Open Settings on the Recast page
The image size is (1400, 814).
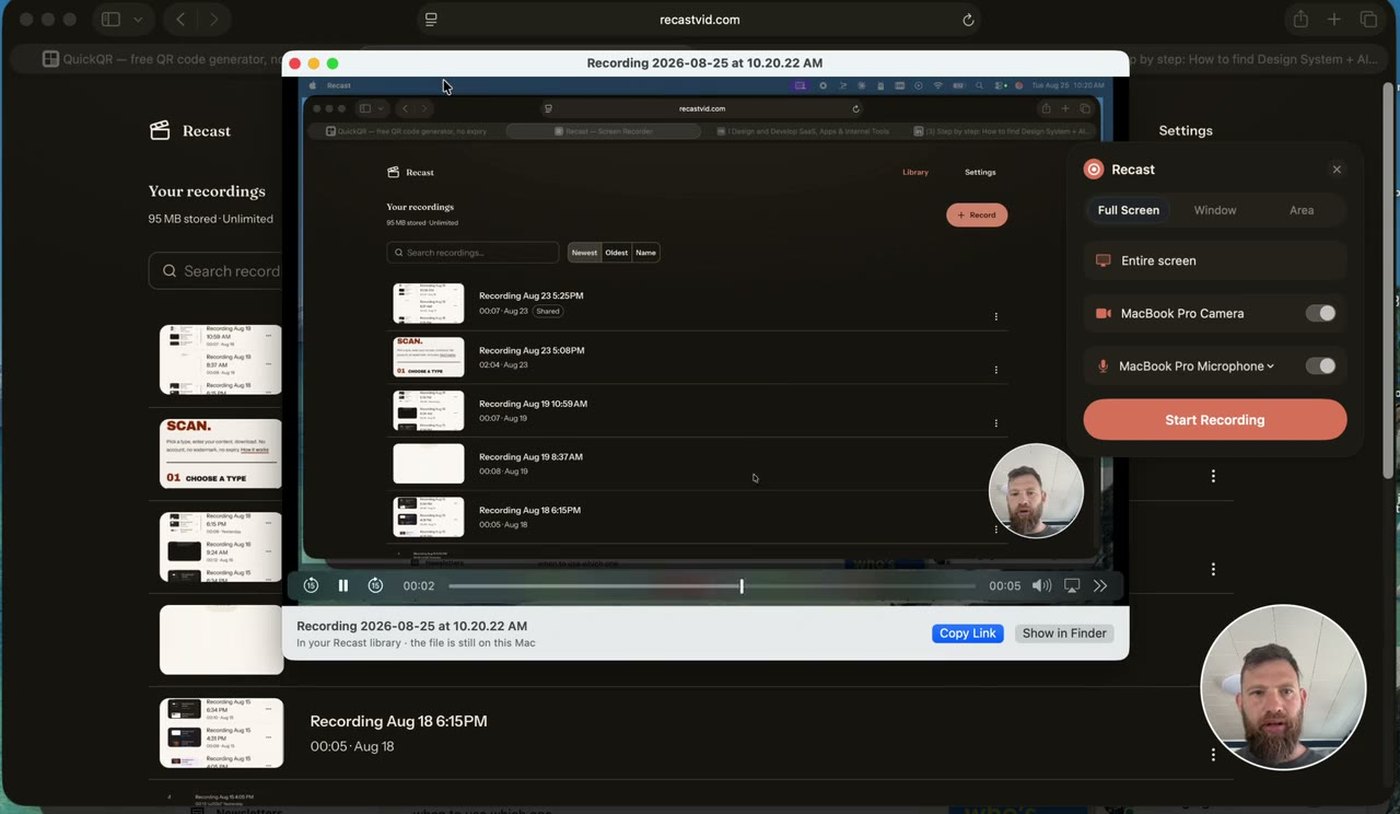pyautogui.click(x=1185, y=130)
